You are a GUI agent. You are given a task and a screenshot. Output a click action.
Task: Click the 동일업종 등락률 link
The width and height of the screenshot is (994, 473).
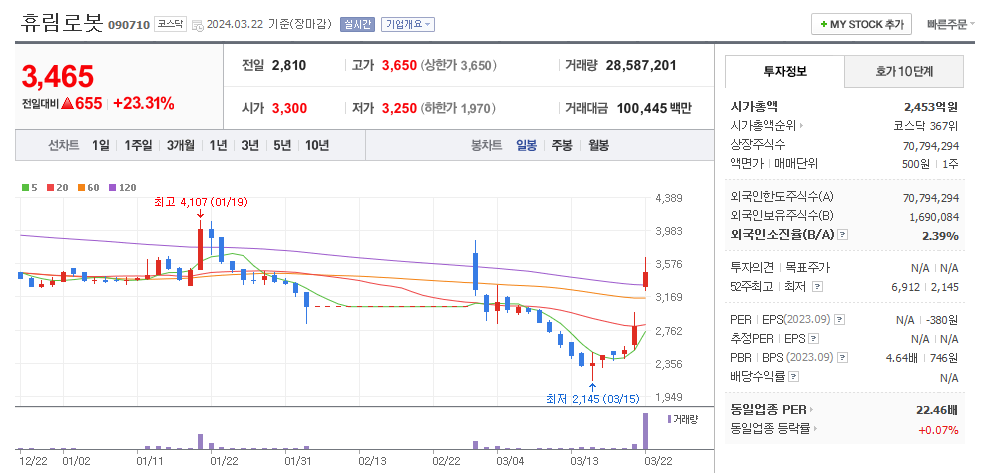[771, 429]
